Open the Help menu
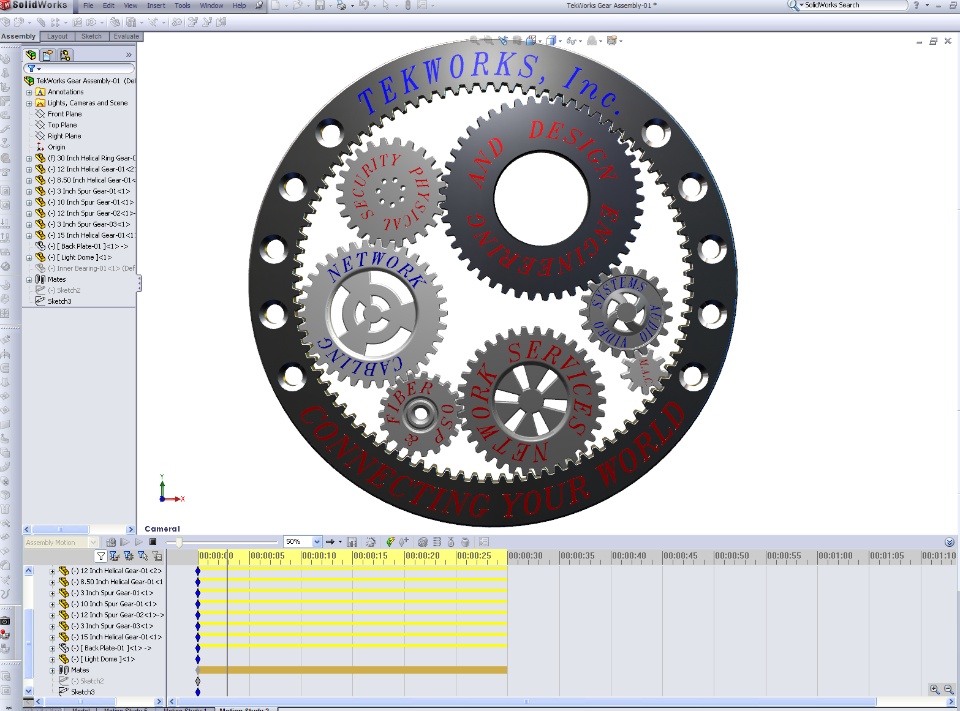This screenshot has width=960, height=711. tap(239, 6)
